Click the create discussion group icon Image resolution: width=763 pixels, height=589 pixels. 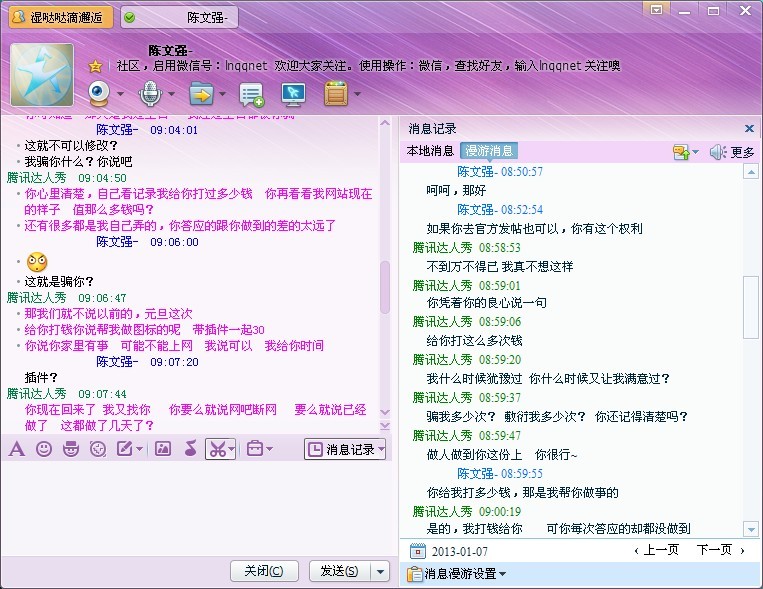(x=252, y=94)
